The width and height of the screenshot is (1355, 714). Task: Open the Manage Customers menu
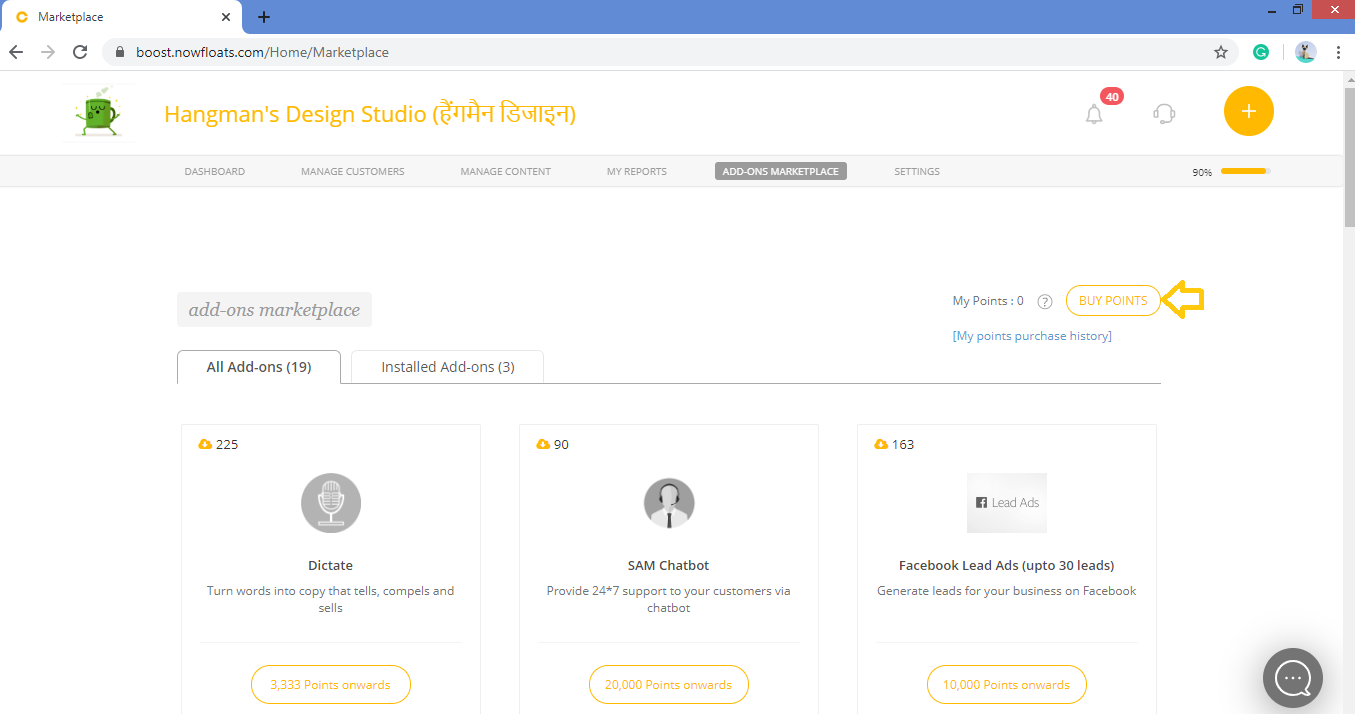click(352, 171)
